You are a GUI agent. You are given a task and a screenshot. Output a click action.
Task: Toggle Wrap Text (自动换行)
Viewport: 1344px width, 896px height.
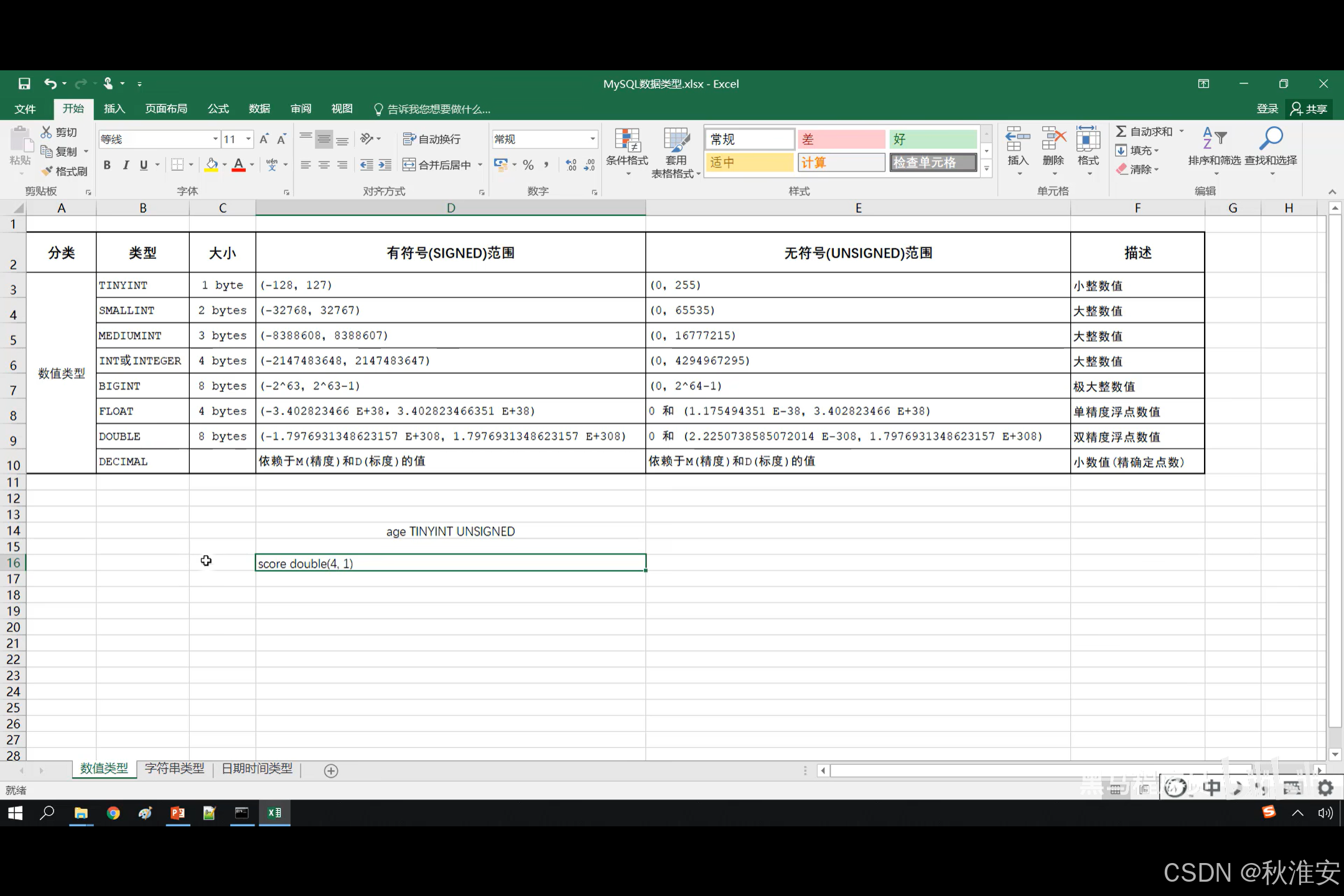point(432,139)
